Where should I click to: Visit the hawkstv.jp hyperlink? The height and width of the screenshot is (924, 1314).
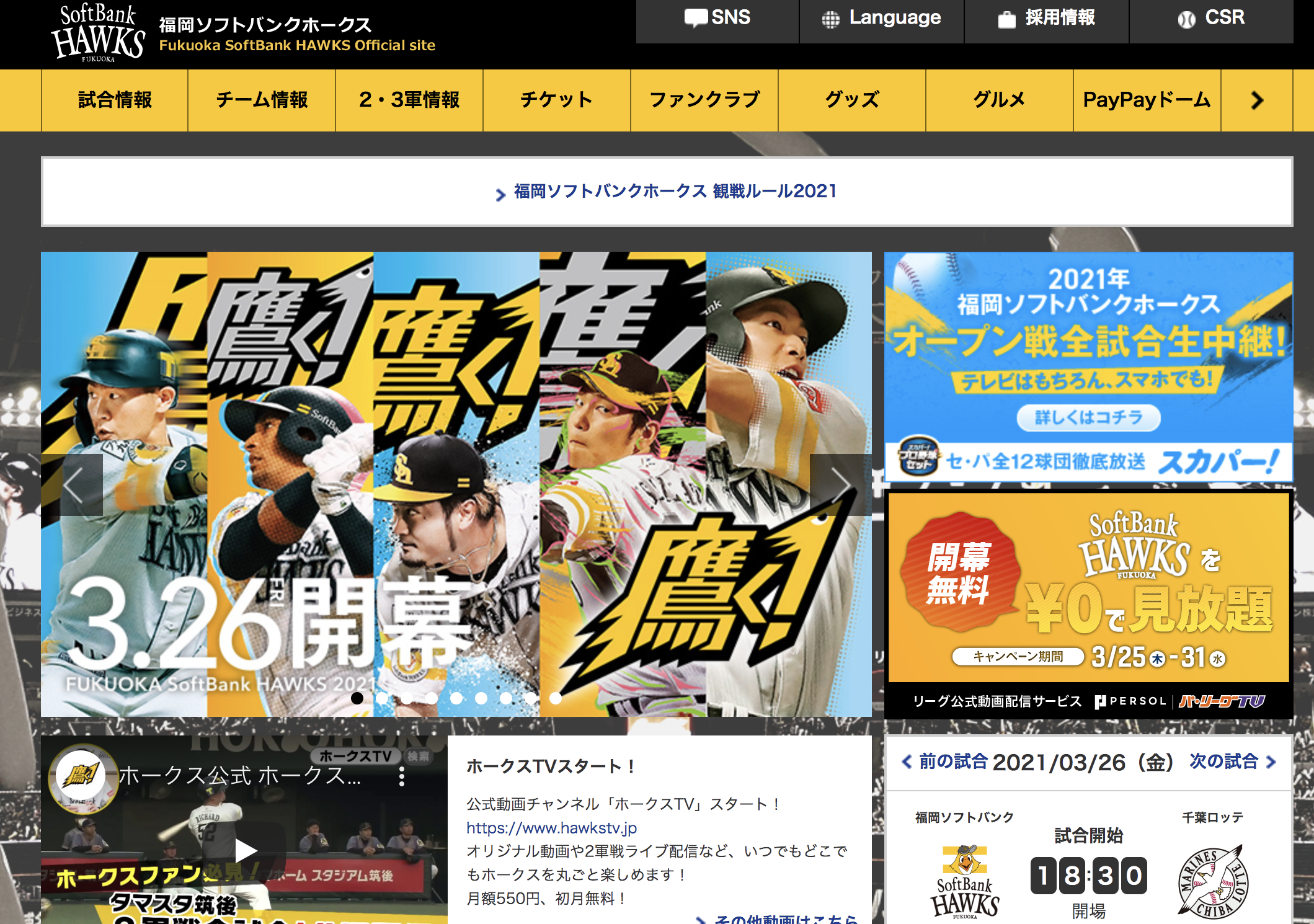coord(551,828)
